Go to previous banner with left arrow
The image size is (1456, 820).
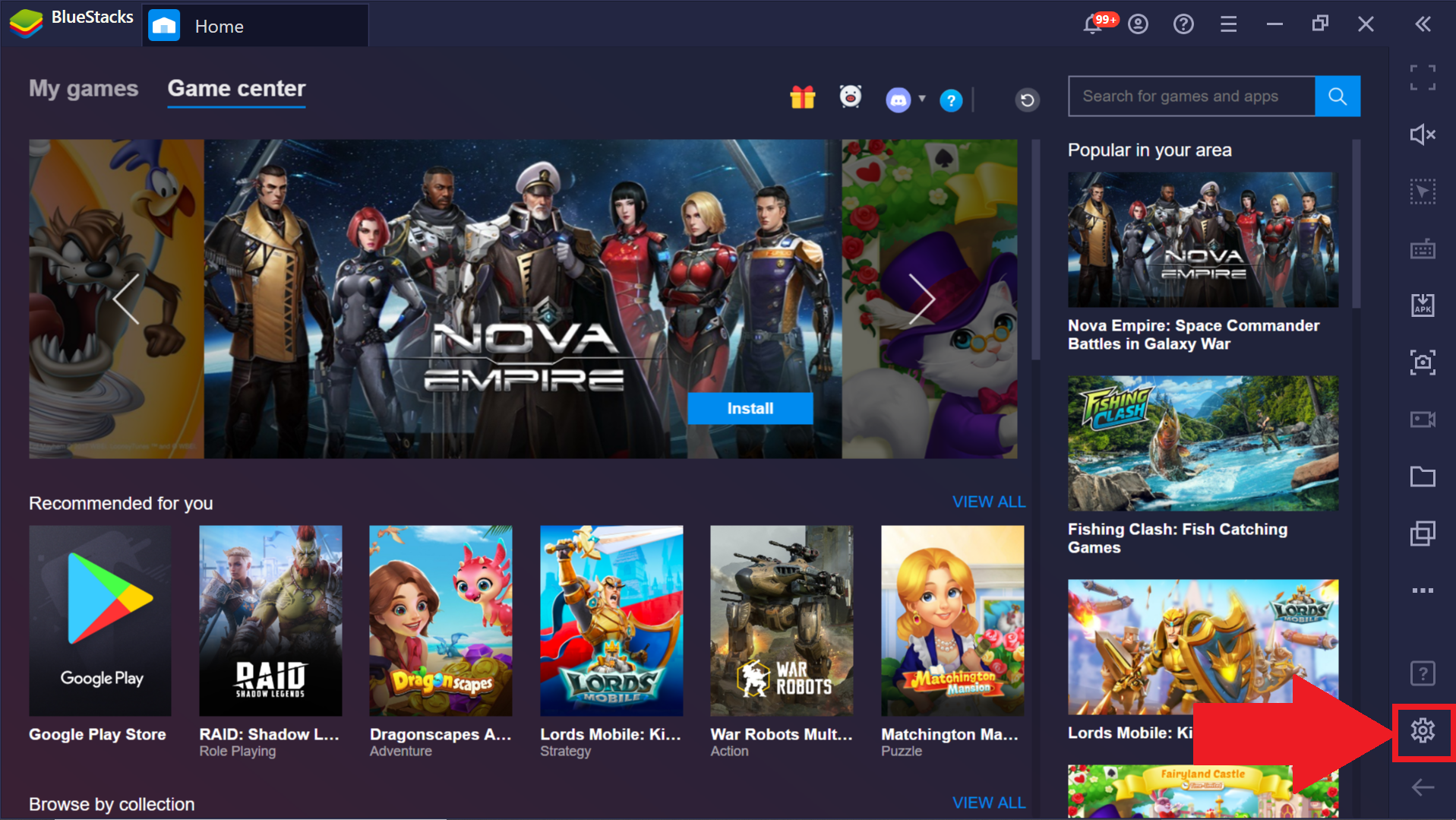(127, 299)
